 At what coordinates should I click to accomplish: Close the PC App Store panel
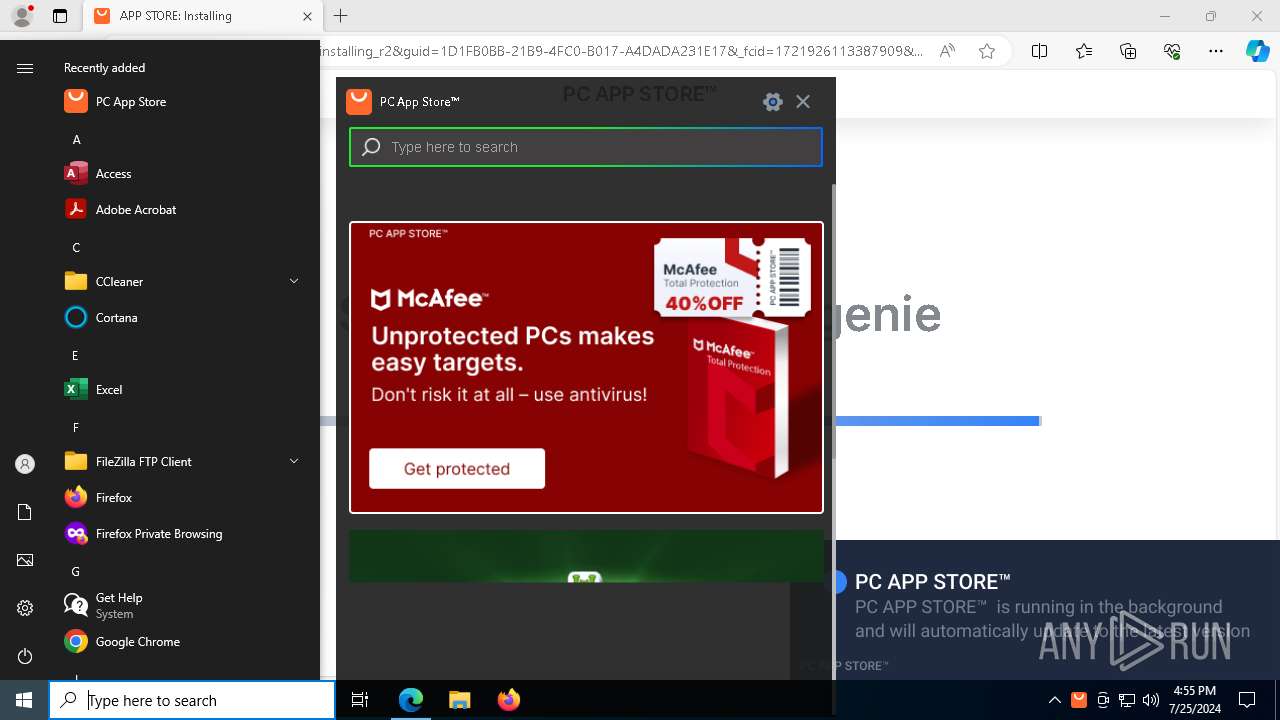pos(803,101)
